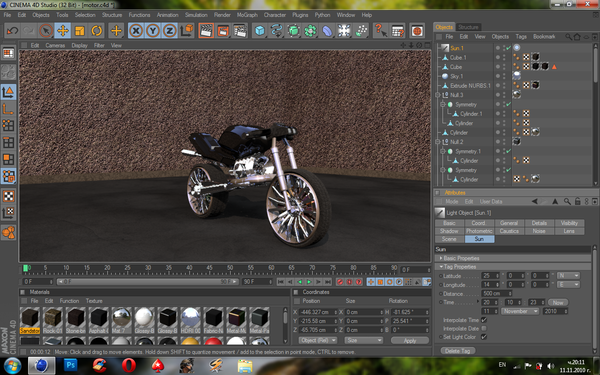This screenshot has height=375, width=600.
Task: Toggle the Sun.1 enable checkmark
Action: tap(509, 48)
